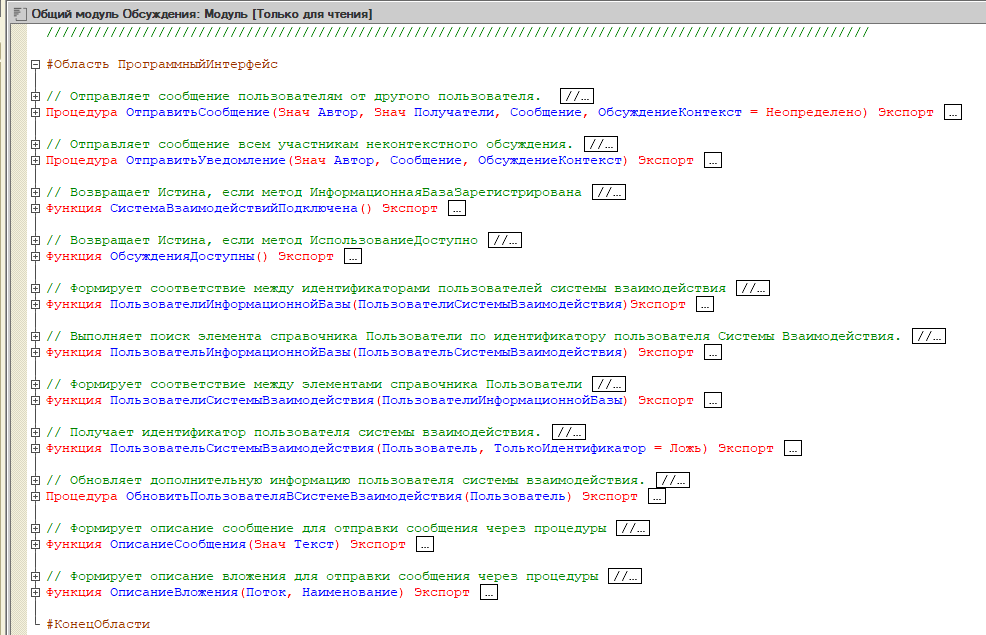Toggle fold box beside ОписаниеВложения function
Viewport: 986px width, 635px height.
(37, 593)
